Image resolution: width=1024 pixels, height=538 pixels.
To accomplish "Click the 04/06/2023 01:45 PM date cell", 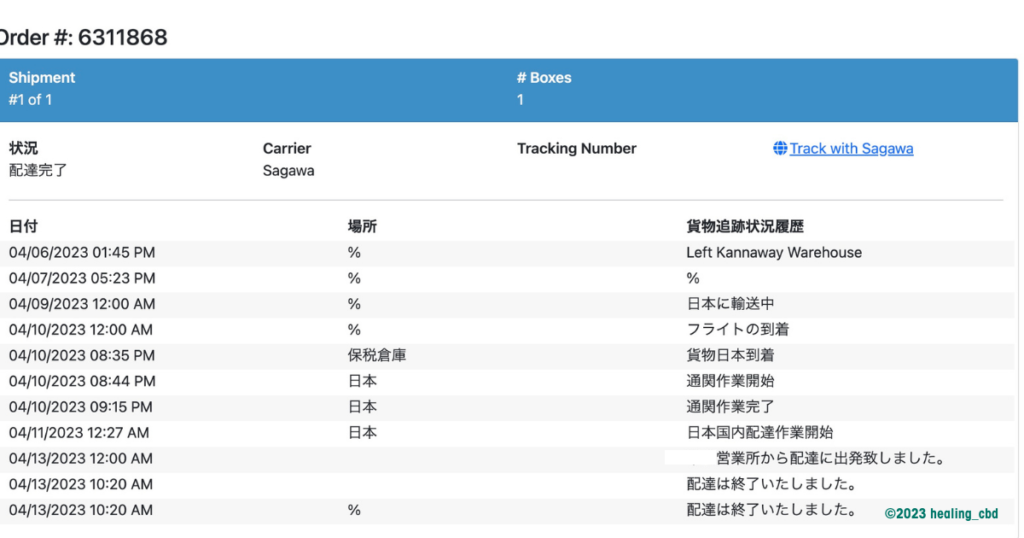I will 82,253.
